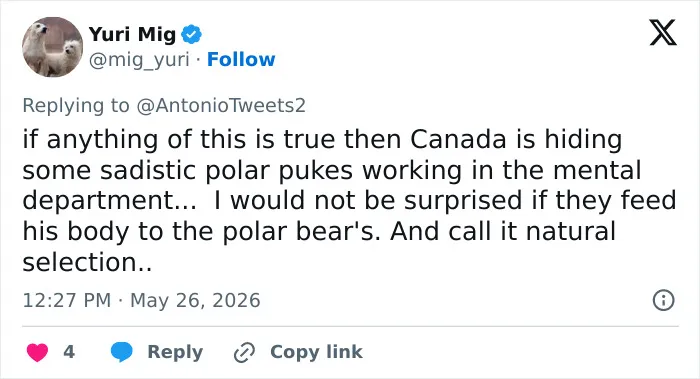The height and width of the screenshot is (379, 700).
Task: Open the @AntonioTweets2 mention
Action: tap(221, 105)
